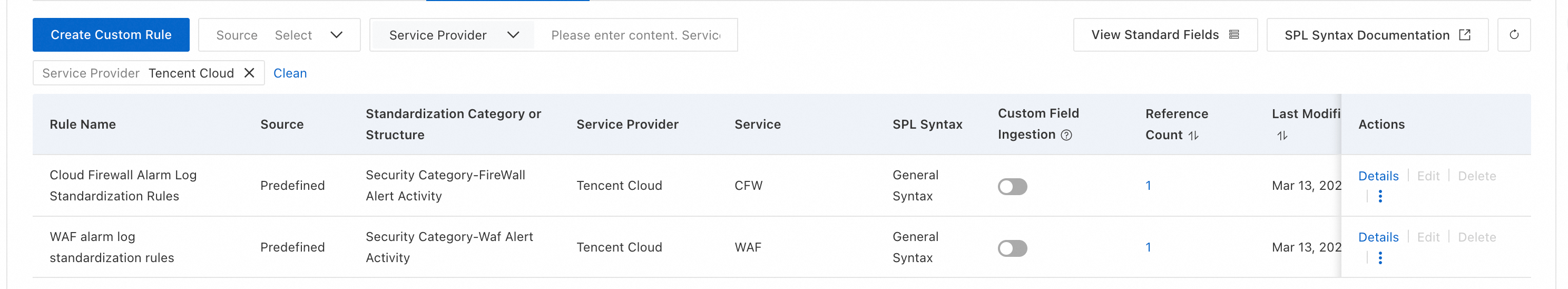
Task: Enable custom field ingestion for Cloud Firewall rule
Action: point(1012,187)
